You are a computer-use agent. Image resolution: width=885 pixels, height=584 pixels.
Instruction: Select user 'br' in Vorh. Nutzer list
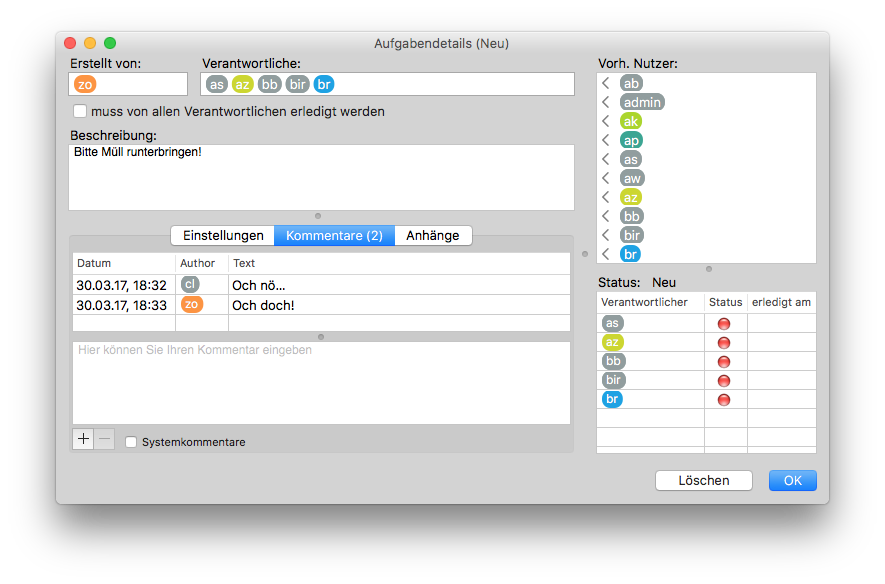tap(630, 254)
